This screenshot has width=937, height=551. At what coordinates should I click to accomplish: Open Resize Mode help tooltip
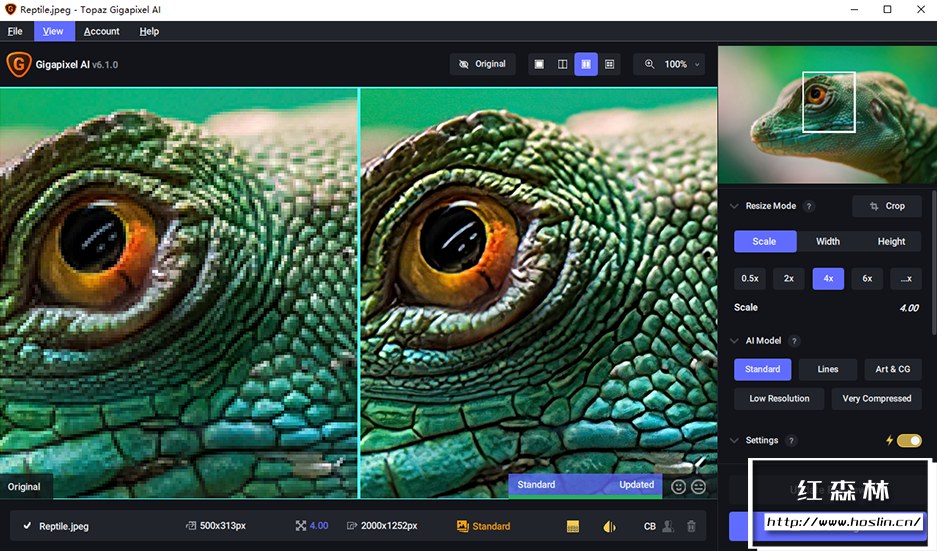coord(809,206)
